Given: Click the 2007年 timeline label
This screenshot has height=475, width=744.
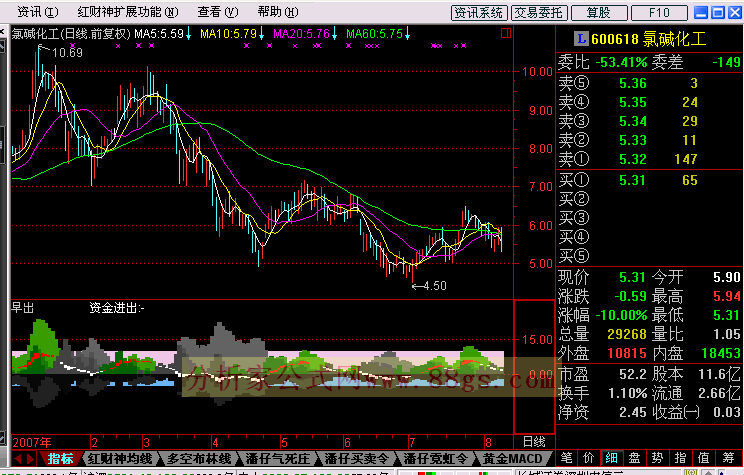Looking at the screenshot, I should pos(32,442).
